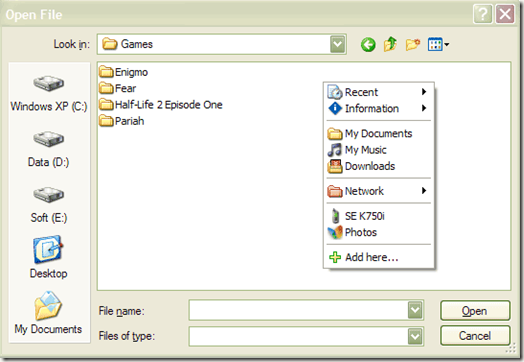Go up one folder level
The image size is (524, 362).
tap(390, 44)
